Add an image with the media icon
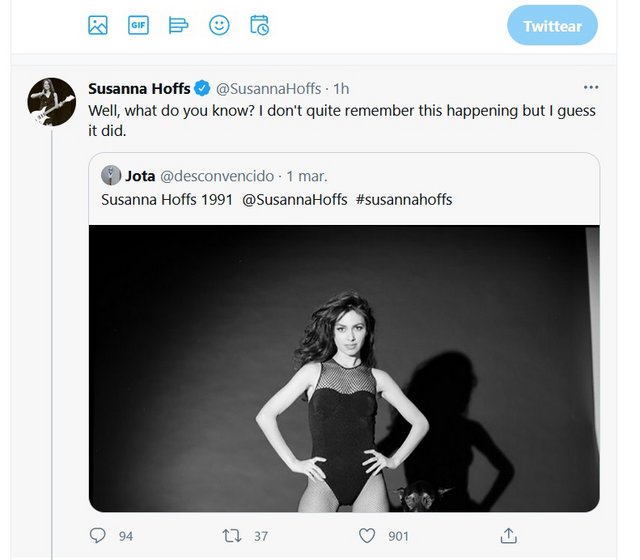Viewport: 640px width, 560px height. (98, 25)
